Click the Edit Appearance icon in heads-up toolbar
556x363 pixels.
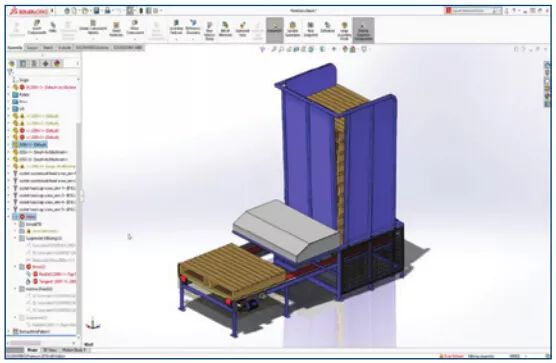tap(345, 50)
